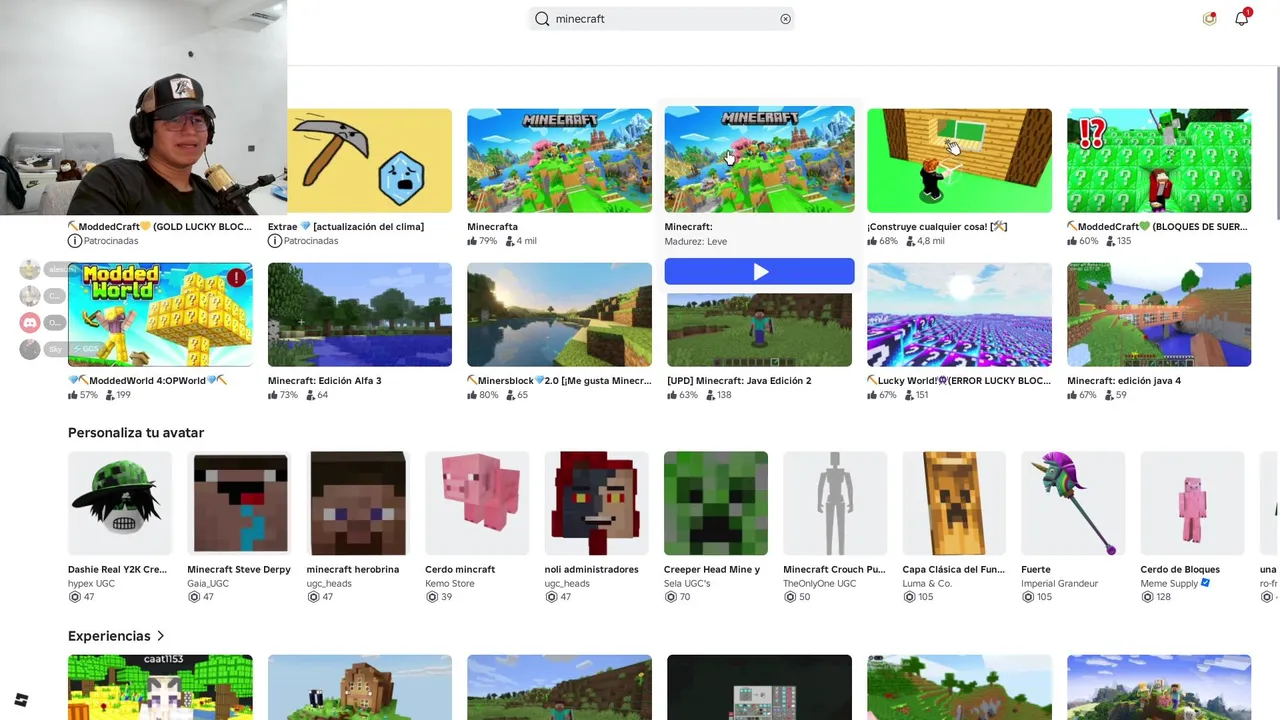Open Minecraft: edición java 4 thumbnail
The height and width of the screenshot is (720, 1280).
coord(1159,314)
